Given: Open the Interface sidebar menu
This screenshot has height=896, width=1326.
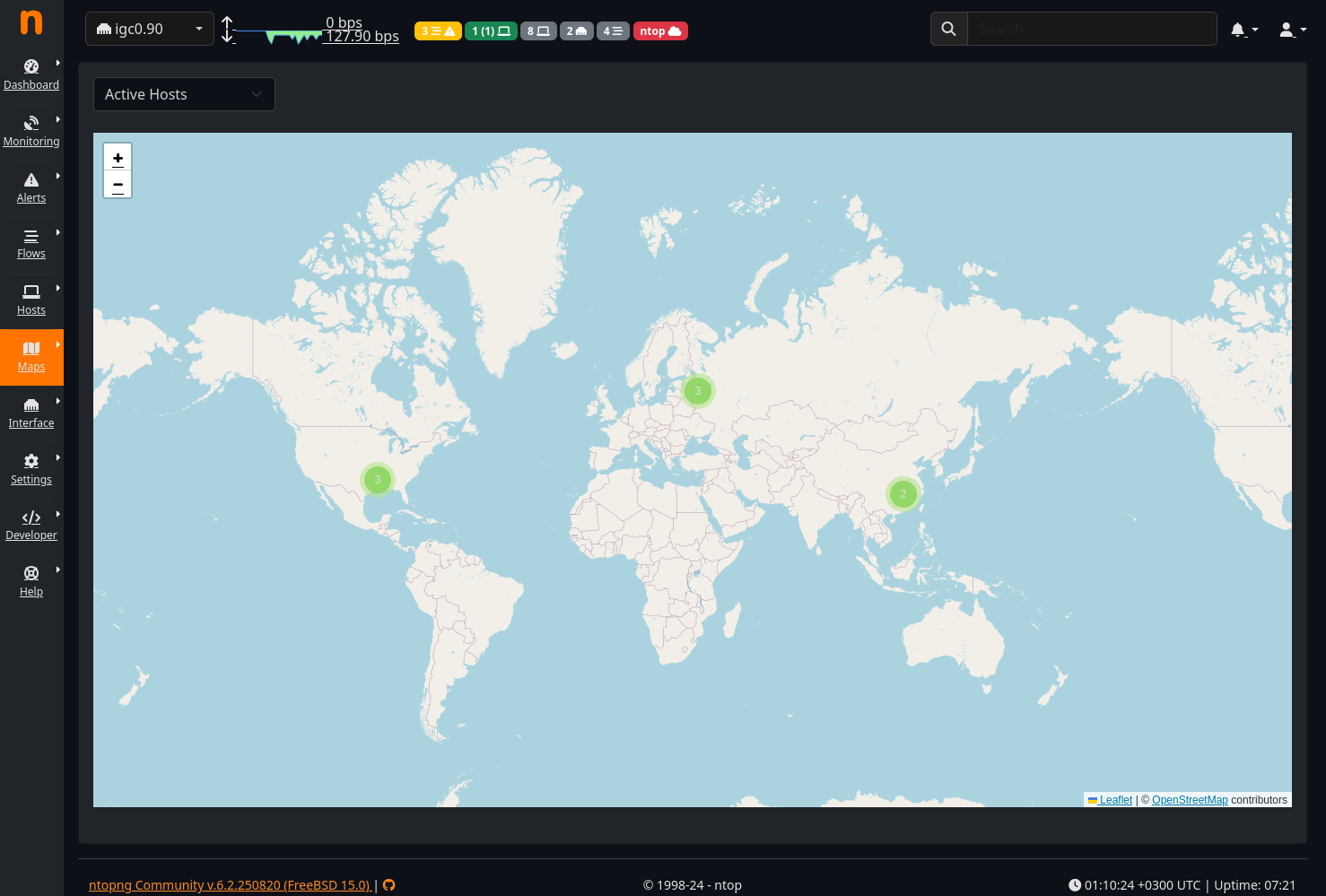Looking at the screenshot, I should pyautogui.click(x=31, y=413).
